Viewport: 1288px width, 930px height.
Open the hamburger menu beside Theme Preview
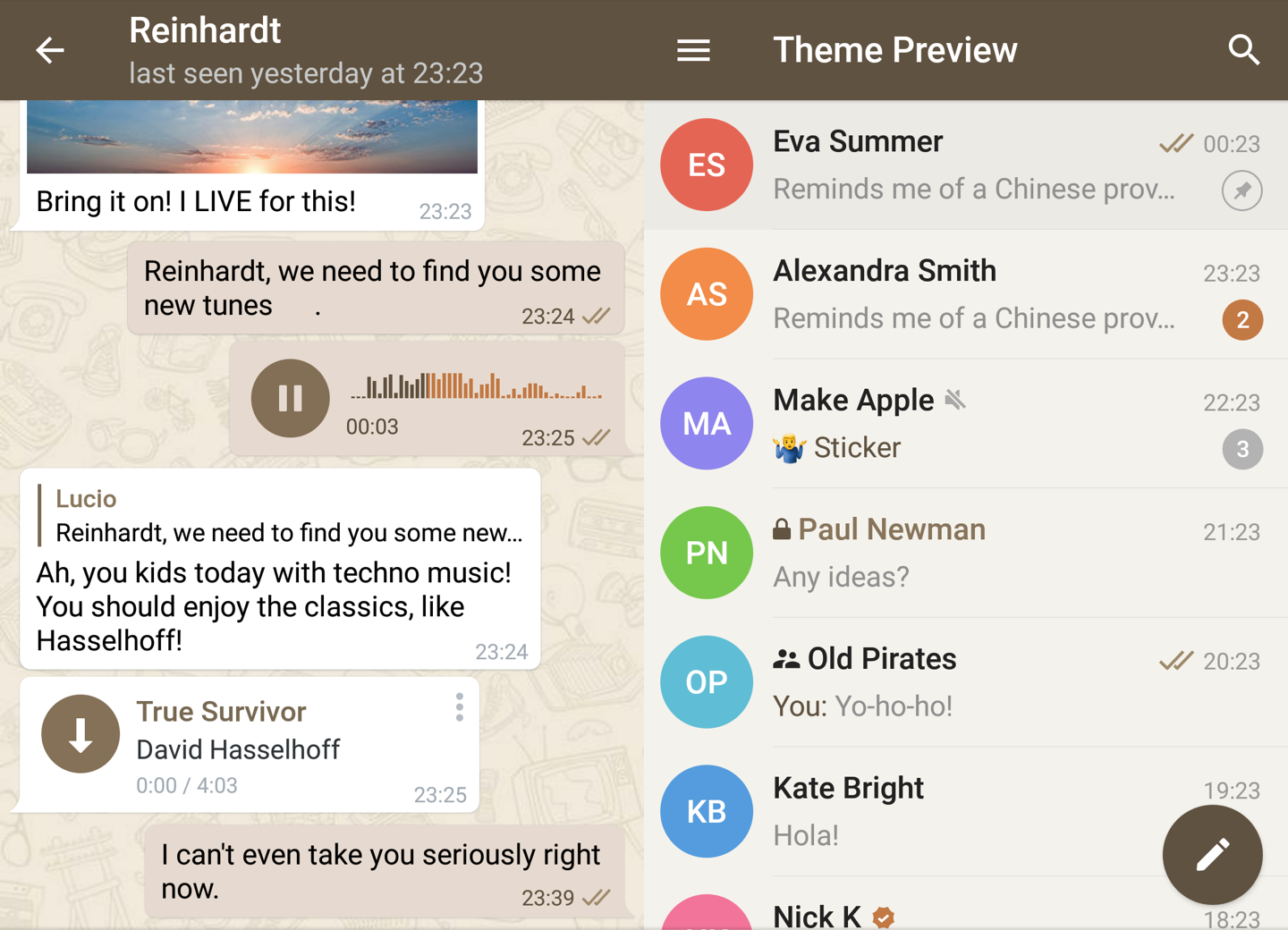[693, 50]
